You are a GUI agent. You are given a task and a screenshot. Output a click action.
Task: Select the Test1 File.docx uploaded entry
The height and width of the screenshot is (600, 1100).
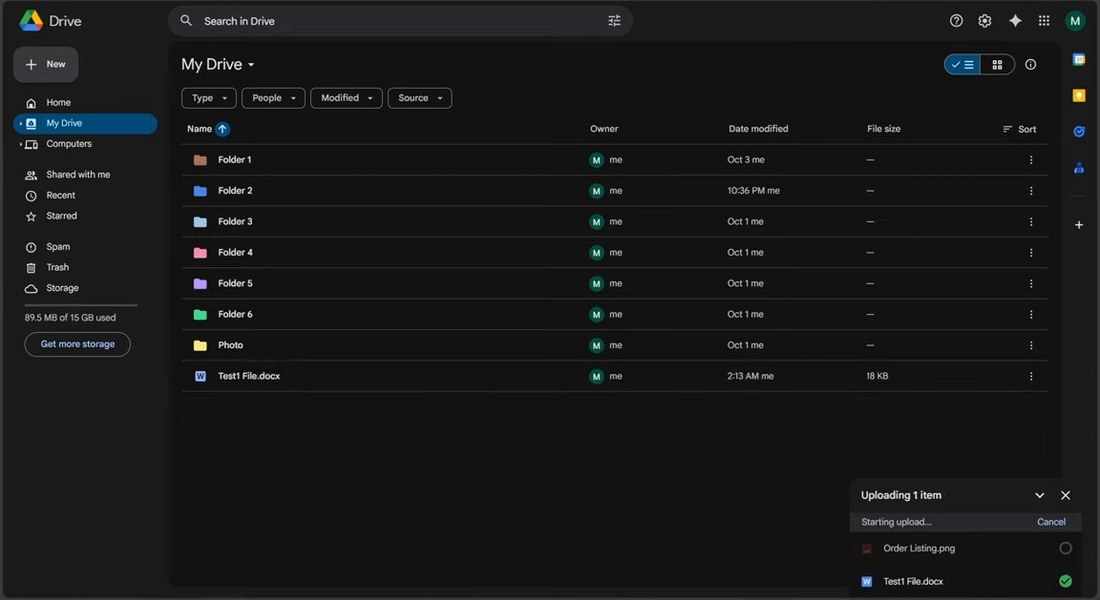[965, 582]
